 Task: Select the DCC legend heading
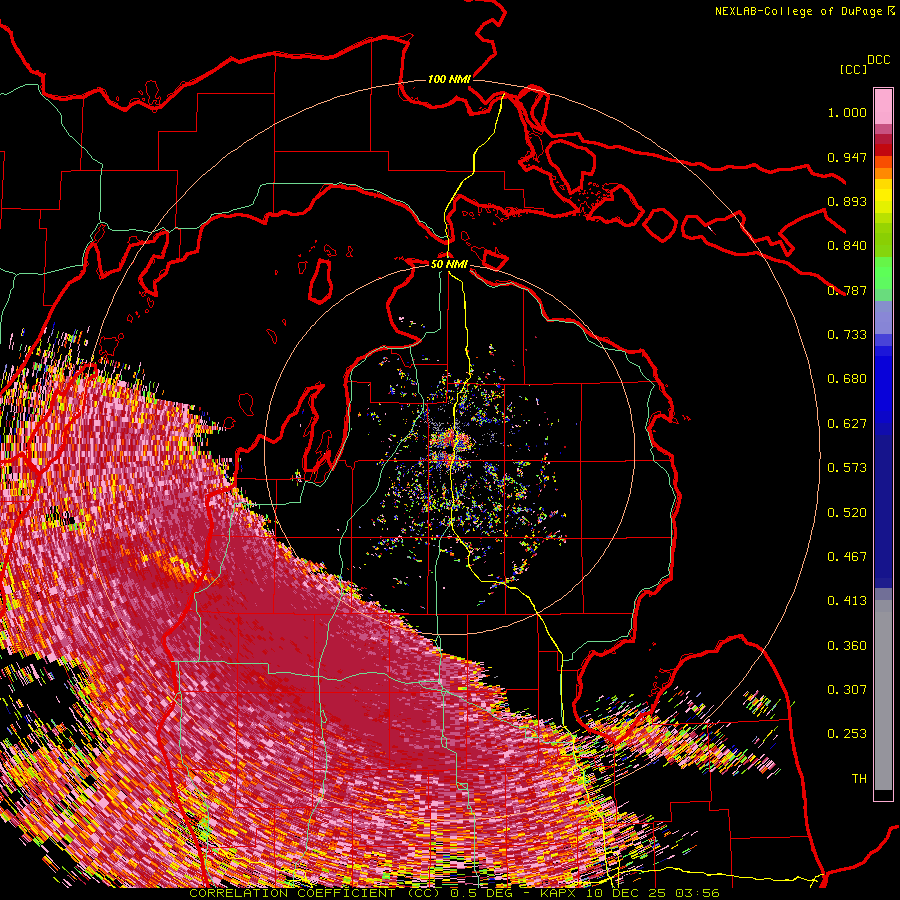pyautogui.click(x=879, y=60)
